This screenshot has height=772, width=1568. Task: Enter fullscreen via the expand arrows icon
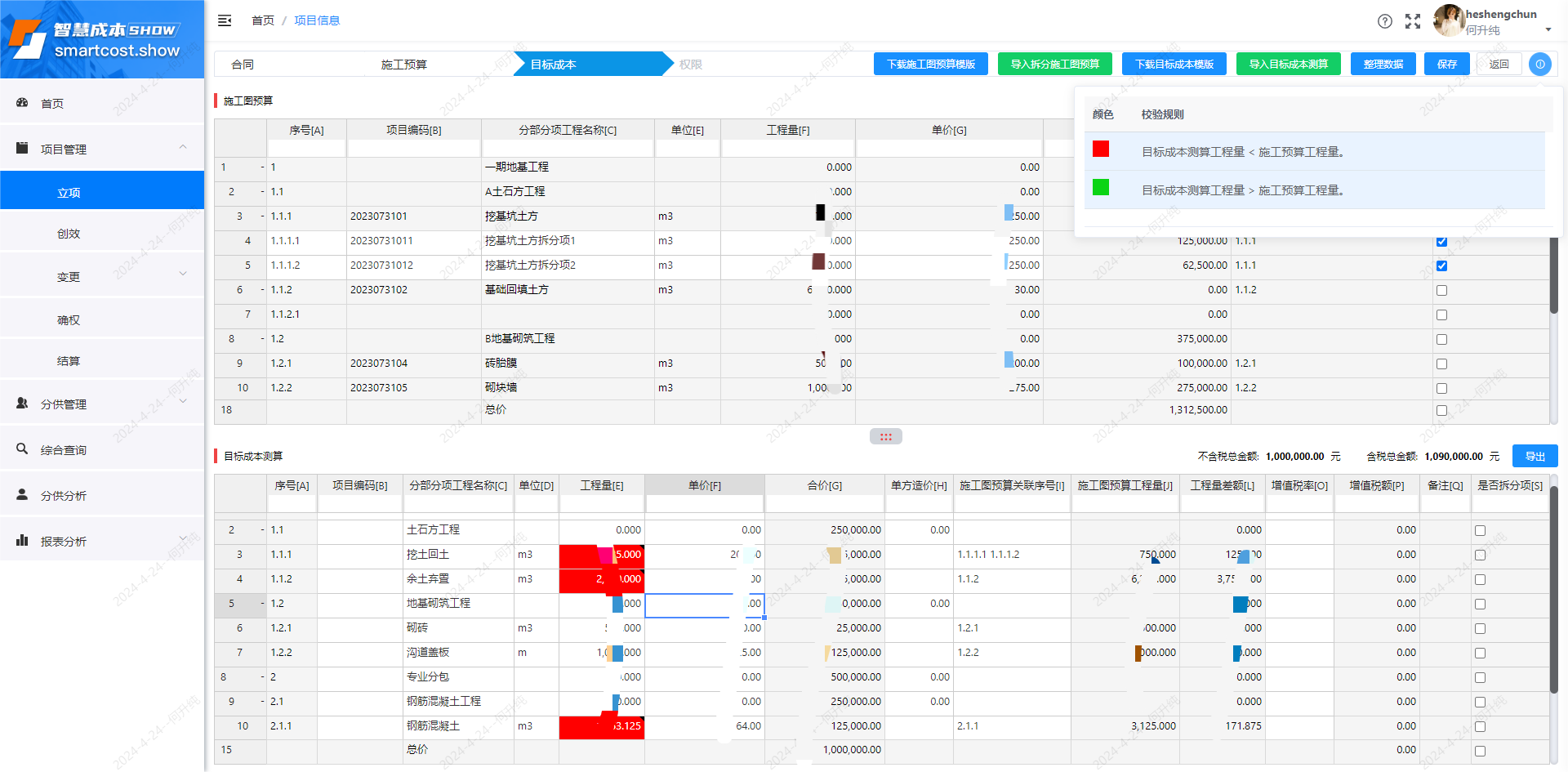coord(1414,21)
